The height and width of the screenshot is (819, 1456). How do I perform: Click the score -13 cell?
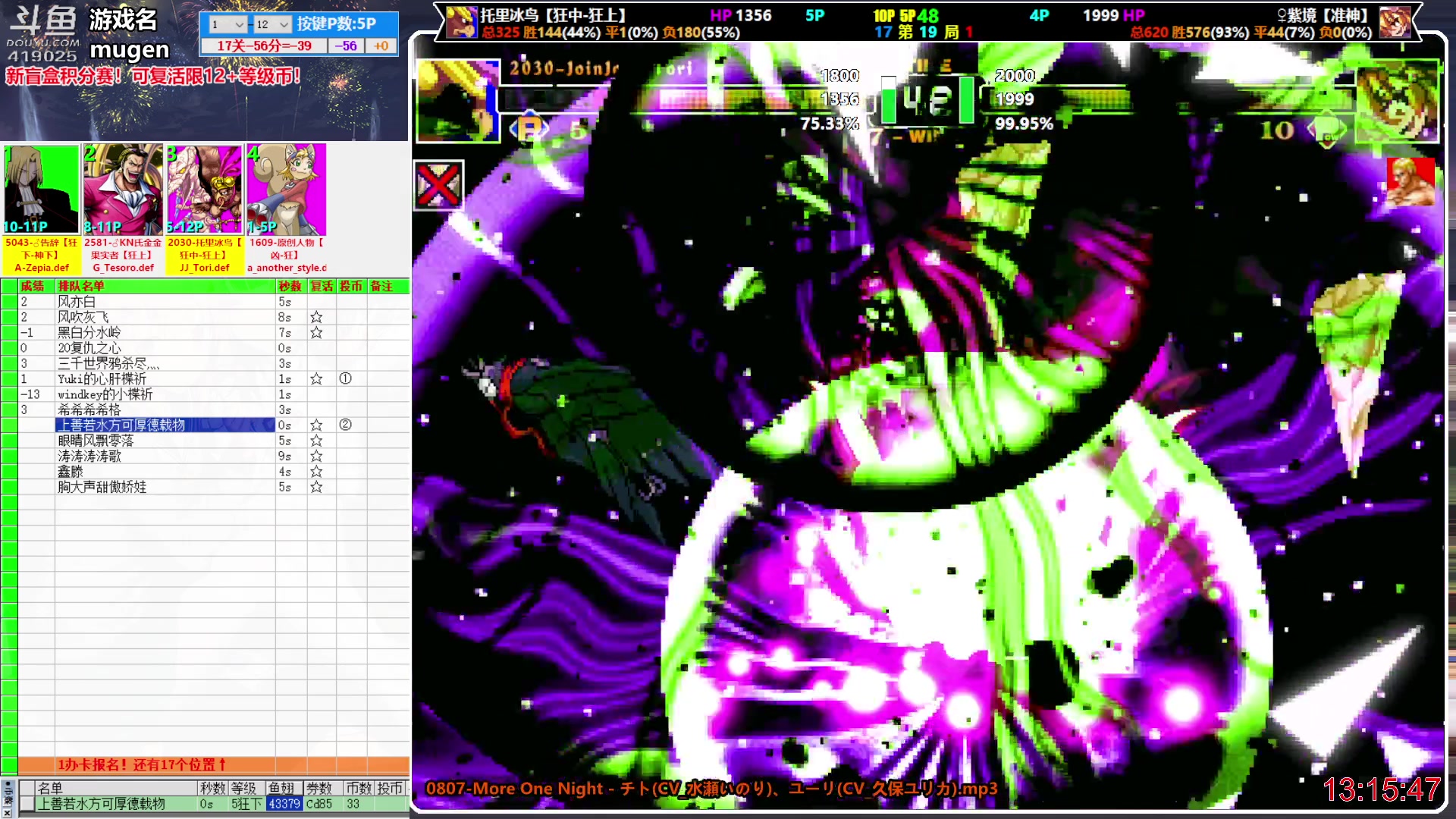[36, 394]
